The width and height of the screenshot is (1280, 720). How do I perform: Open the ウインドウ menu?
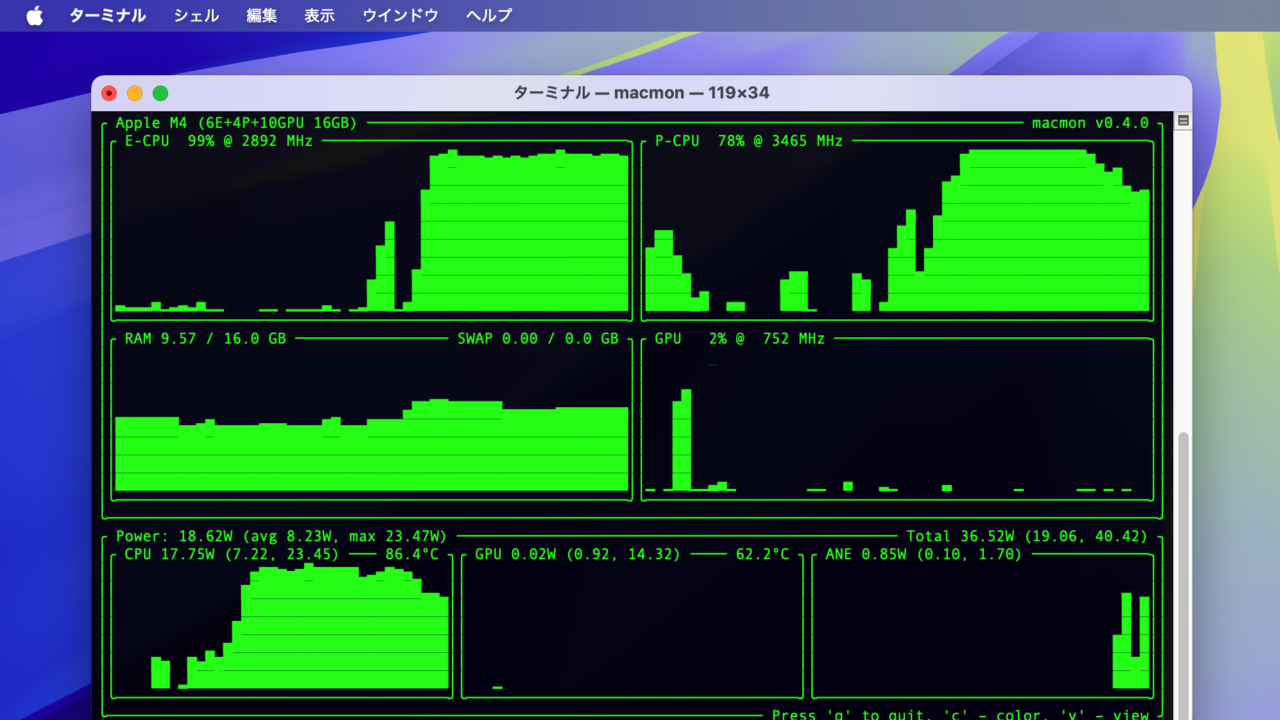[x=400, y=15]
